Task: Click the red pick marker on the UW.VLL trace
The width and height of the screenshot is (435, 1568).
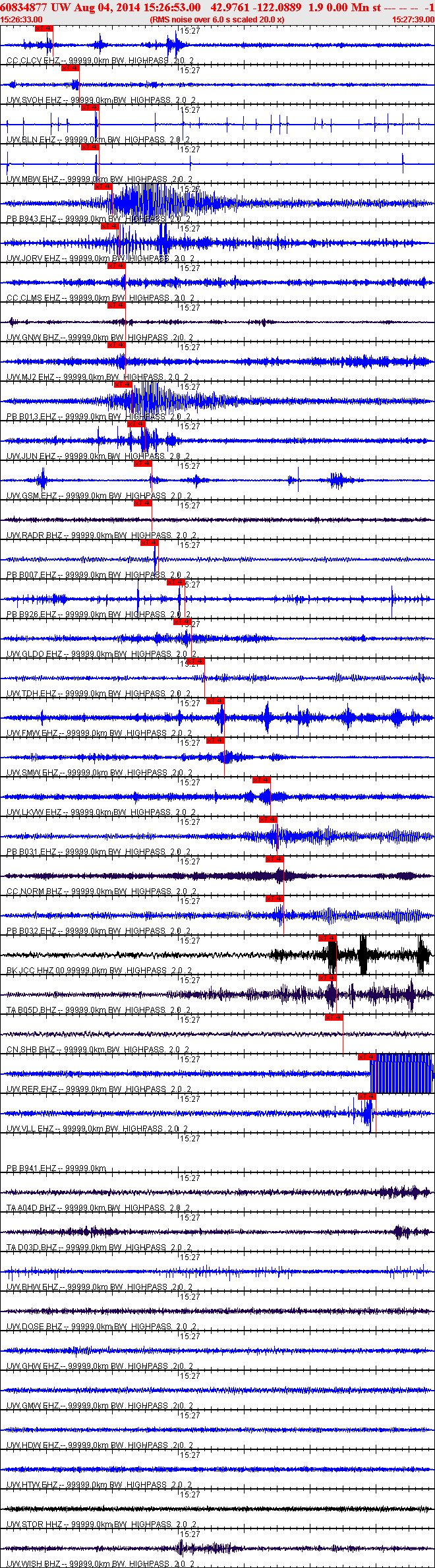Action: point(366,1097)
